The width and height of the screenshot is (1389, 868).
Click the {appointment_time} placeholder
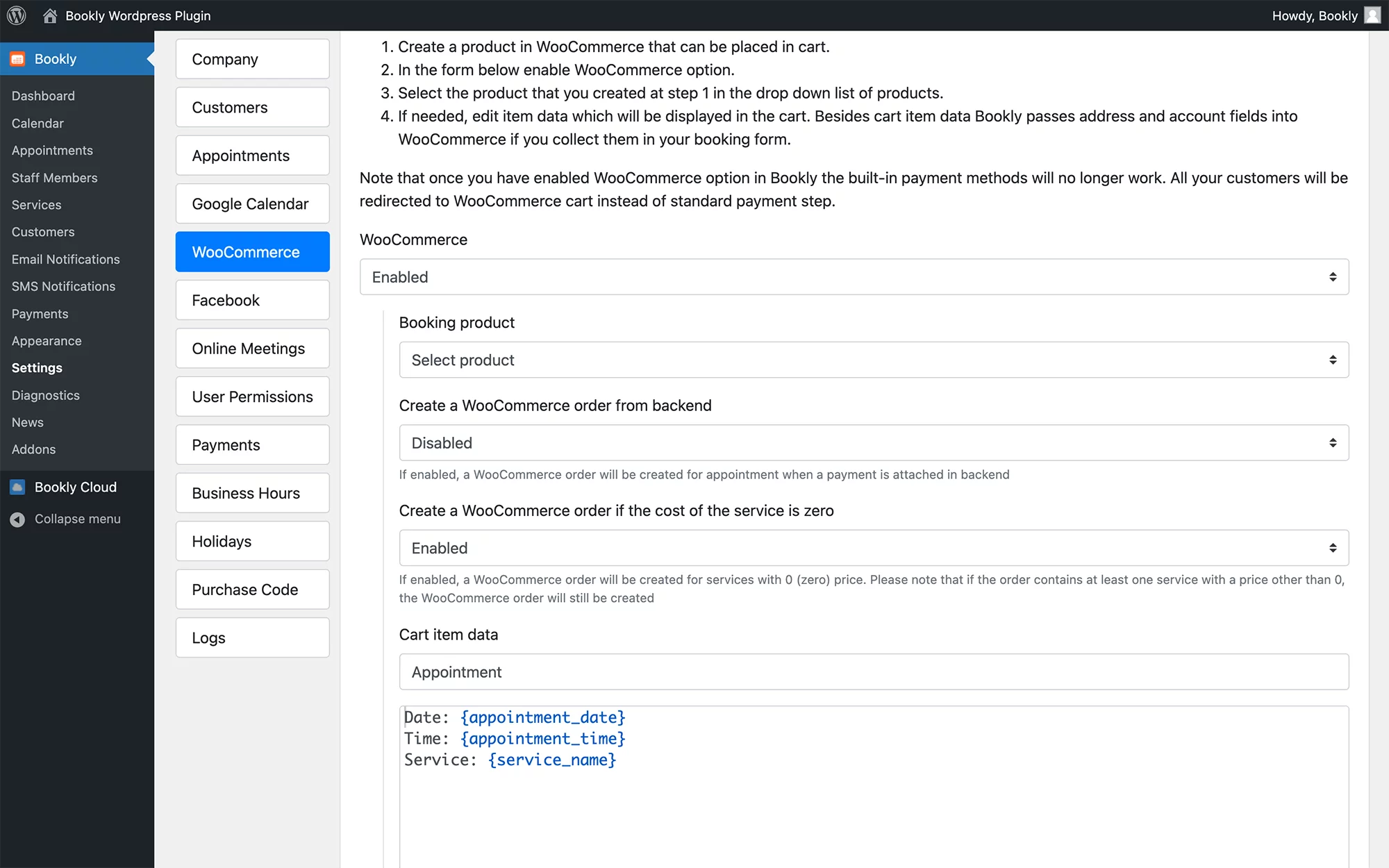[542, 739]
